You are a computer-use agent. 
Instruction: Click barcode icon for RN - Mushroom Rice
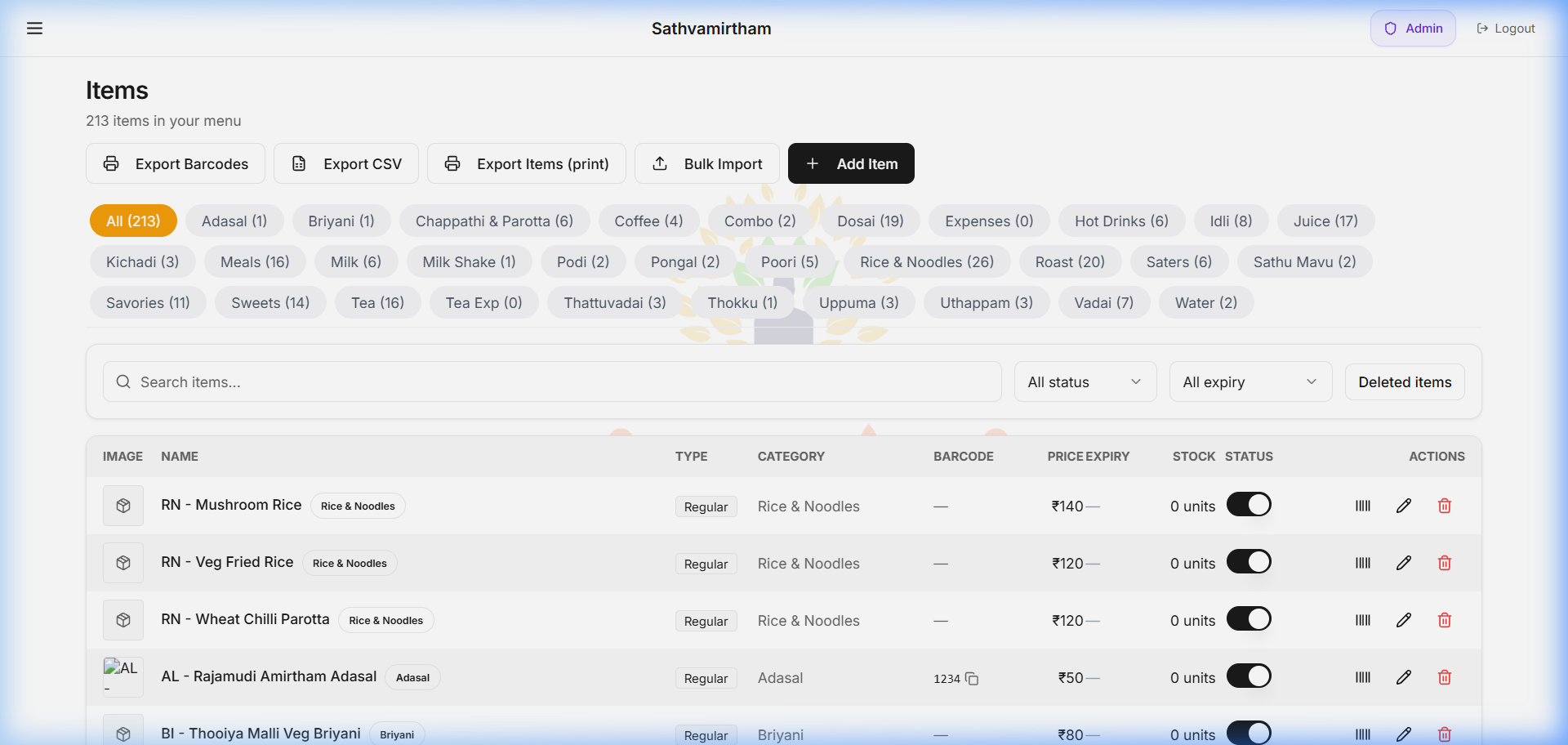(x=1363, y=506)
